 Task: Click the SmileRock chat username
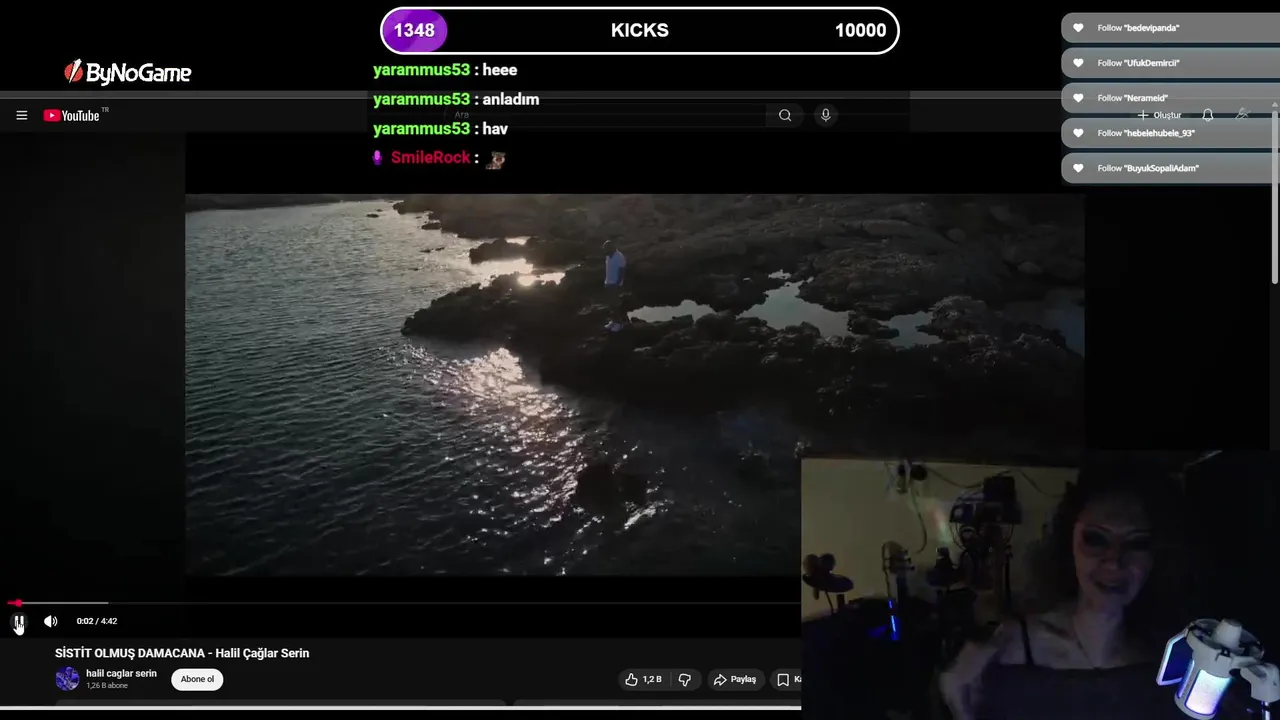pyautogui.click(x=430, y=158)
